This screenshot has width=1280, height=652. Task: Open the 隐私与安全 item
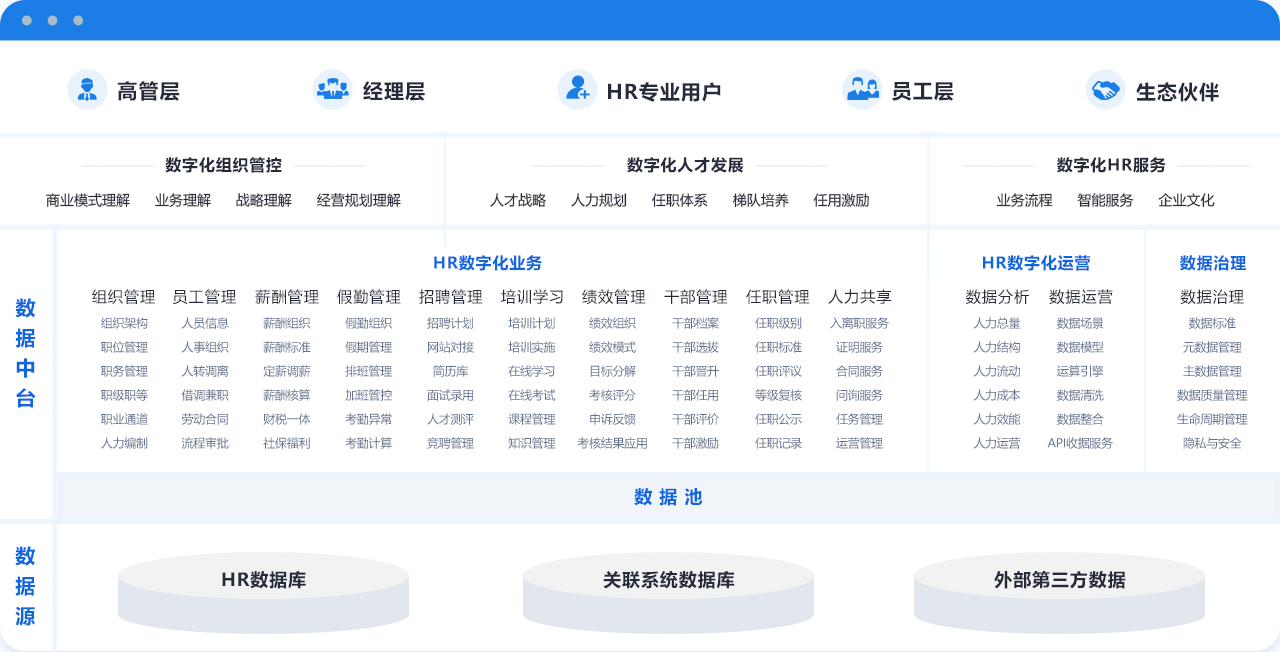pyautogui.click(x=1212, y=443)
